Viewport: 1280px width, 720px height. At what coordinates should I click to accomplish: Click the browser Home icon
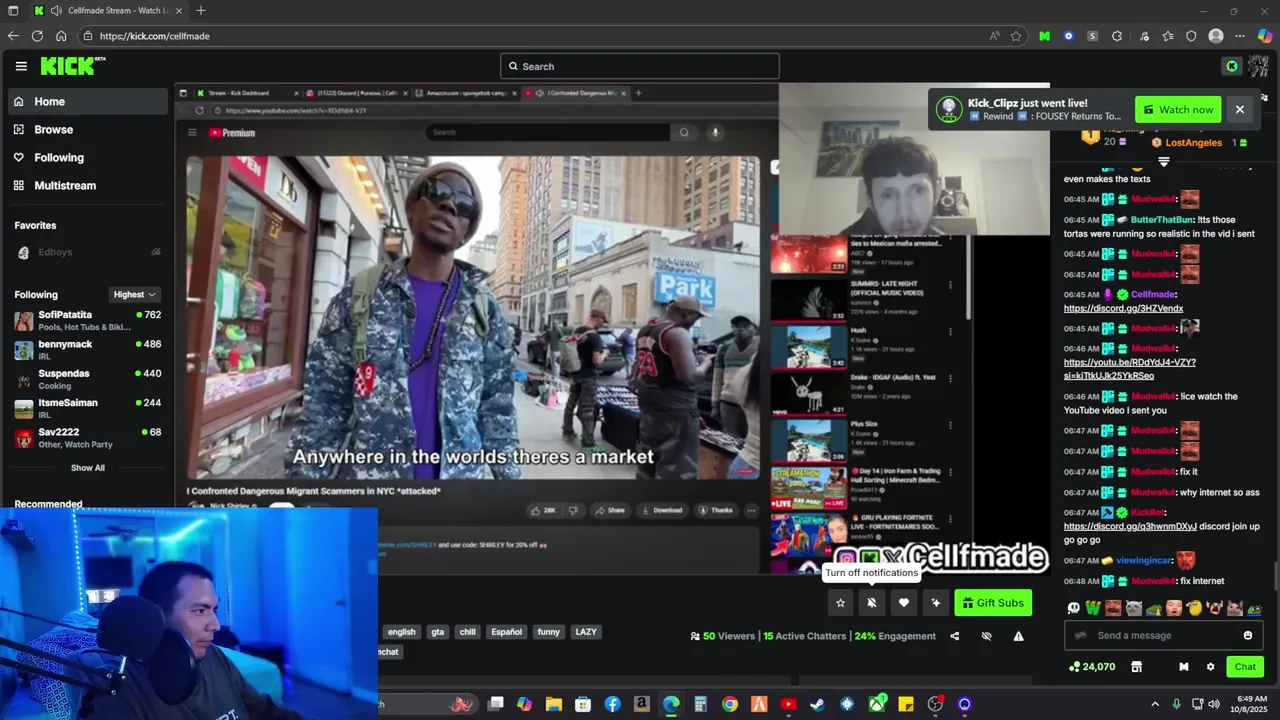click(x=61, y=36)
